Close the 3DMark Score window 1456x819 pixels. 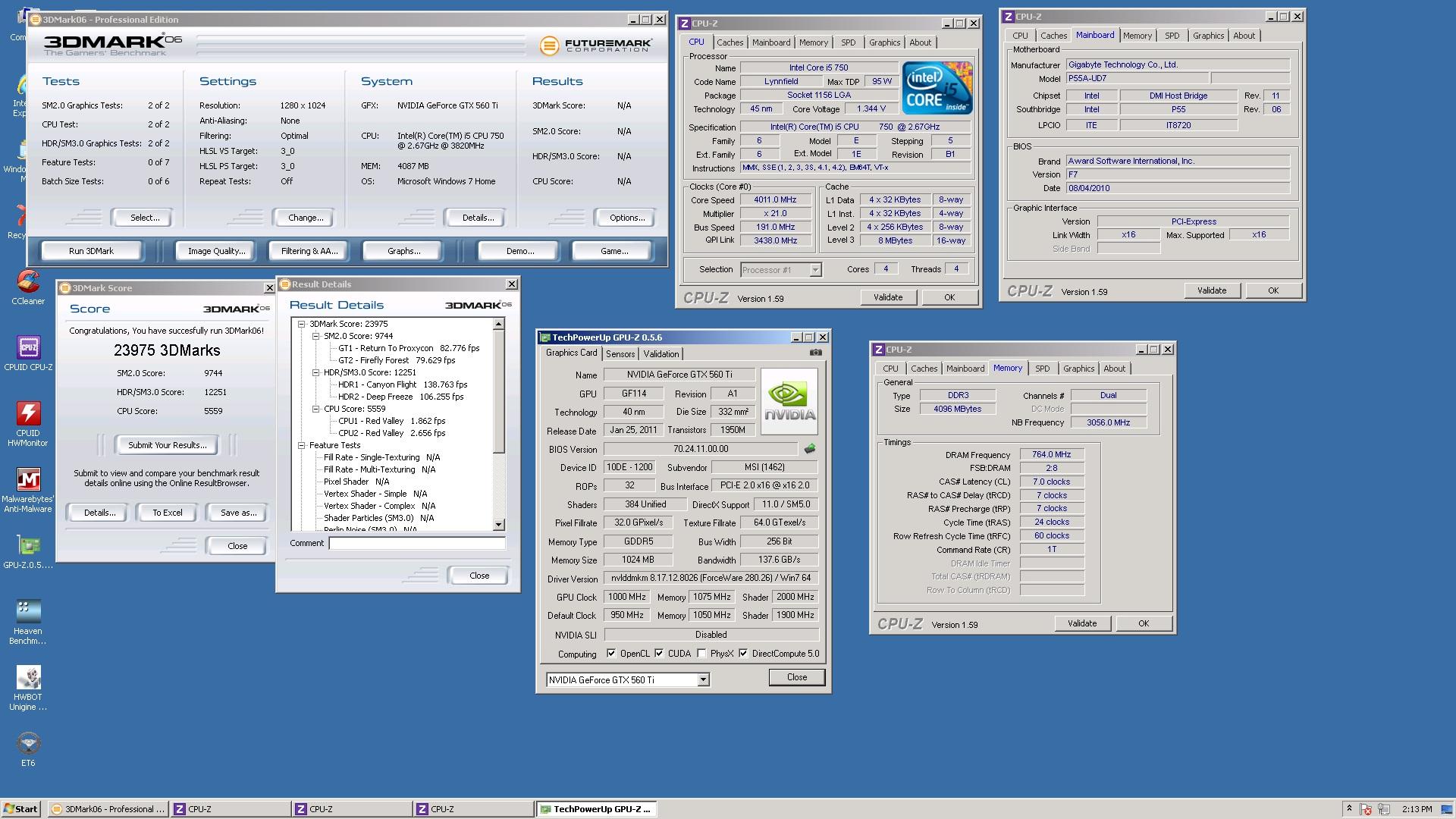(x=269, y=288)
